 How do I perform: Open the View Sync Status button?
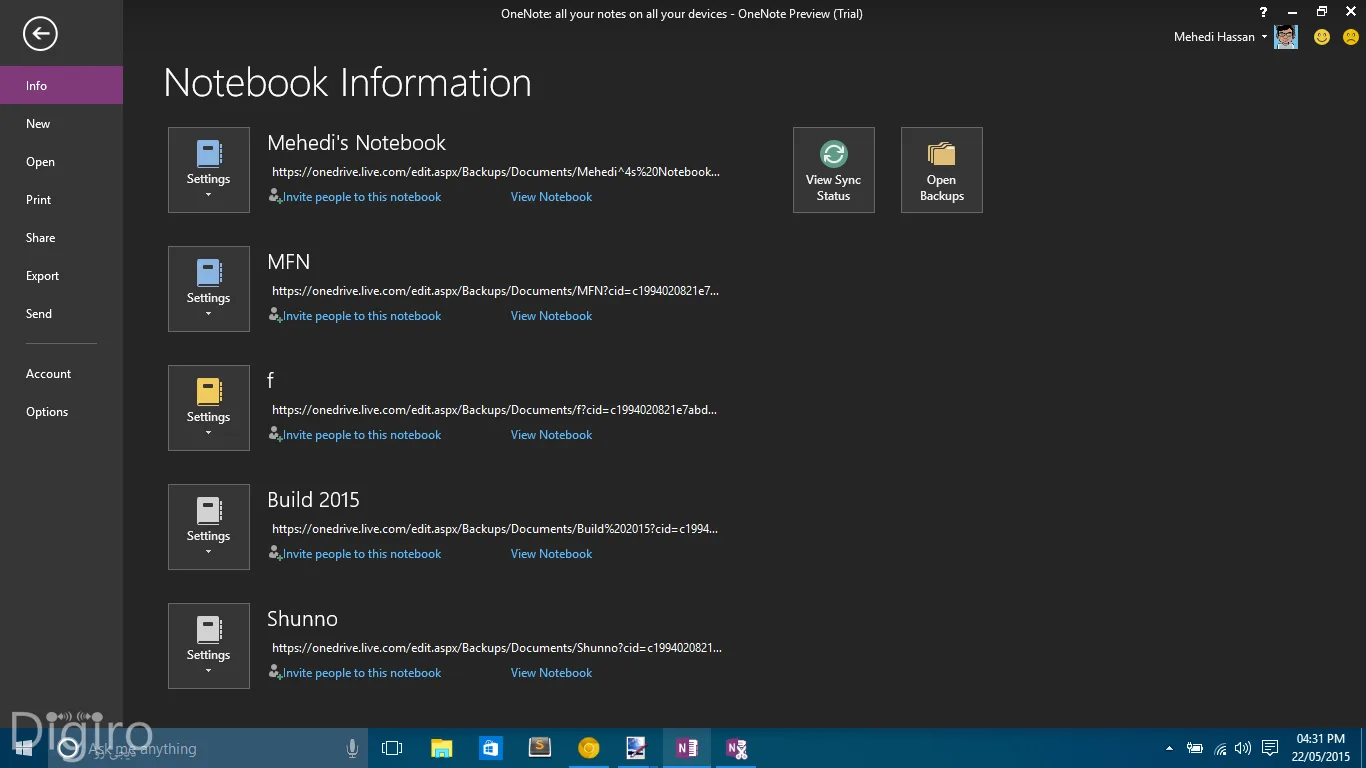point(834,170)
